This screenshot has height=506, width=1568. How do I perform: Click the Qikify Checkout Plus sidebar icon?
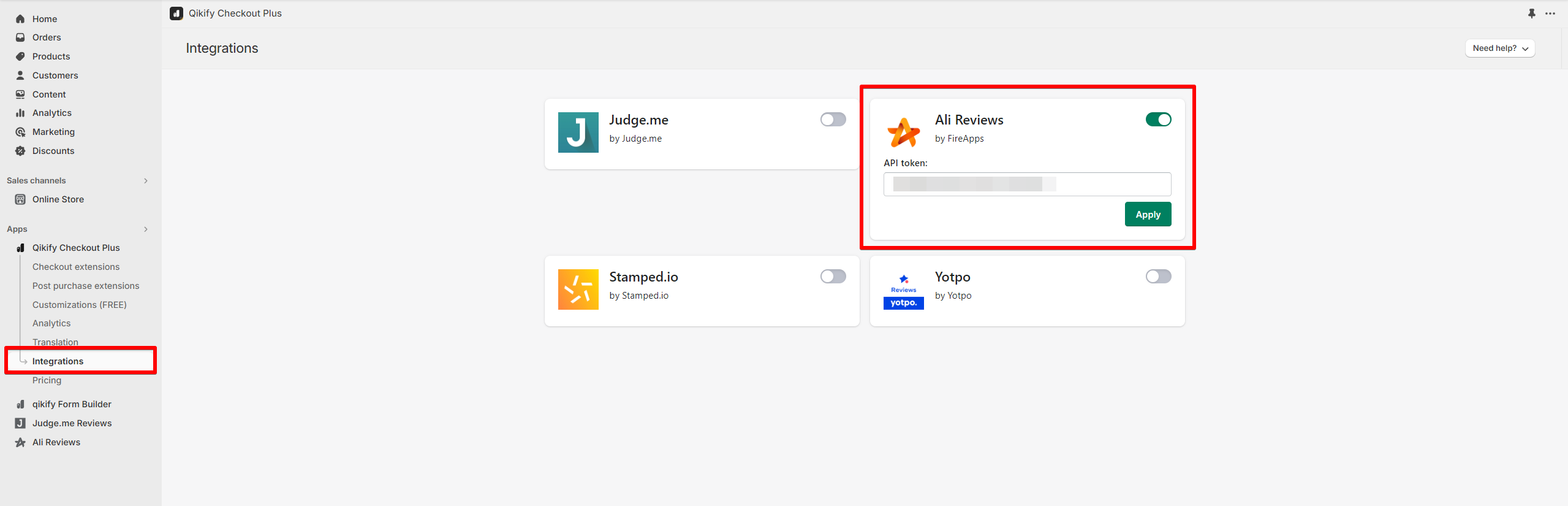[20, 248]
